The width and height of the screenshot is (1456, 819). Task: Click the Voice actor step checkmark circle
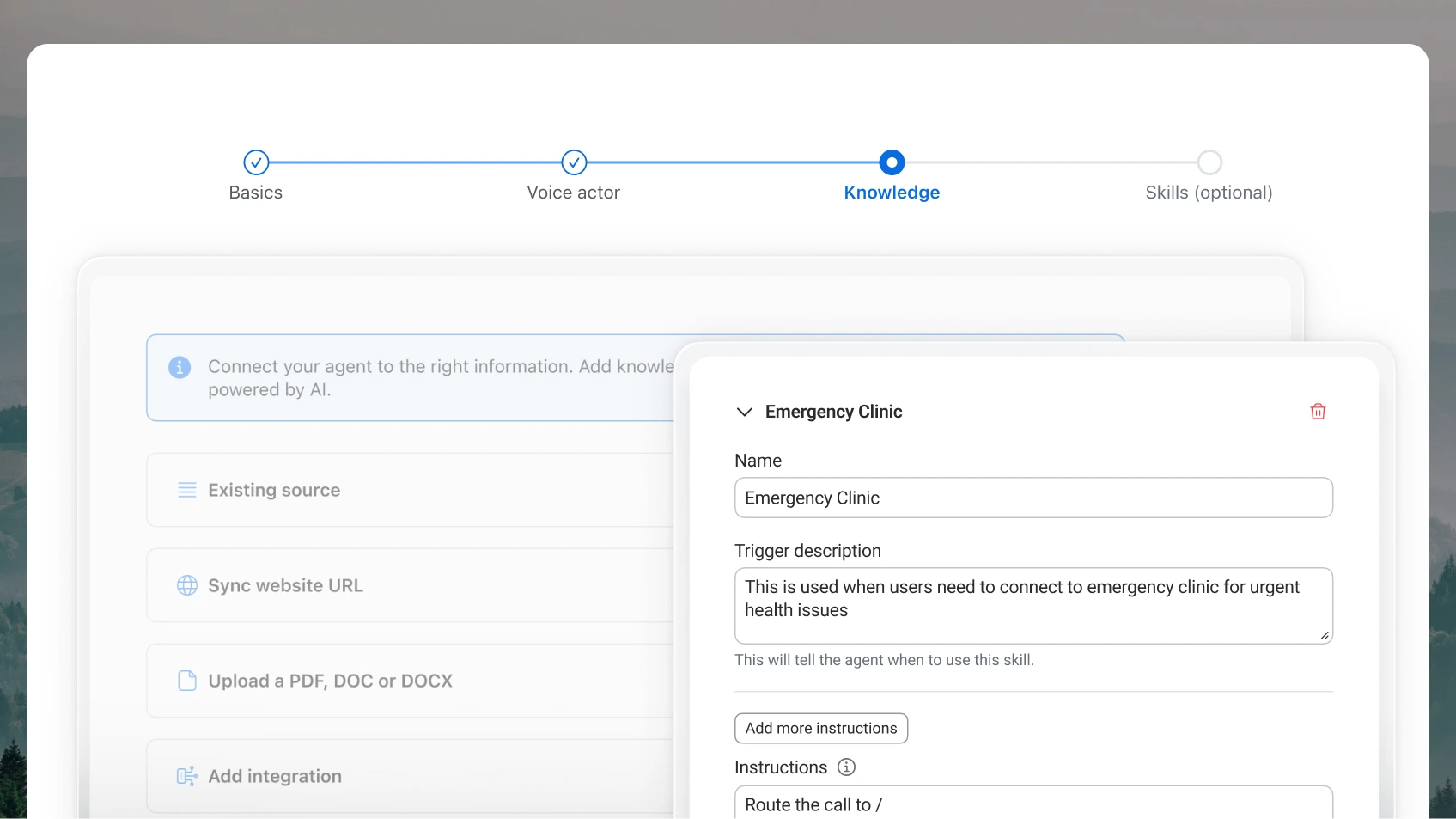(574, 162)
